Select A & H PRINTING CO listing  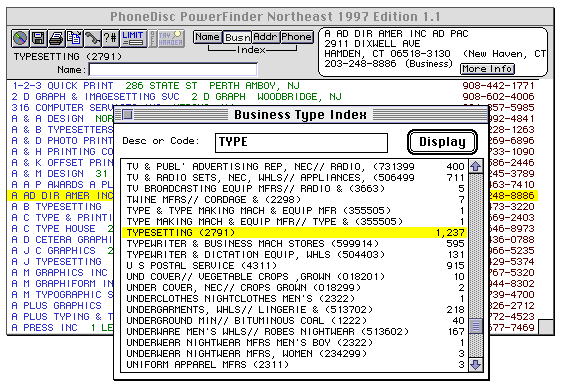(x=61, y=151)
